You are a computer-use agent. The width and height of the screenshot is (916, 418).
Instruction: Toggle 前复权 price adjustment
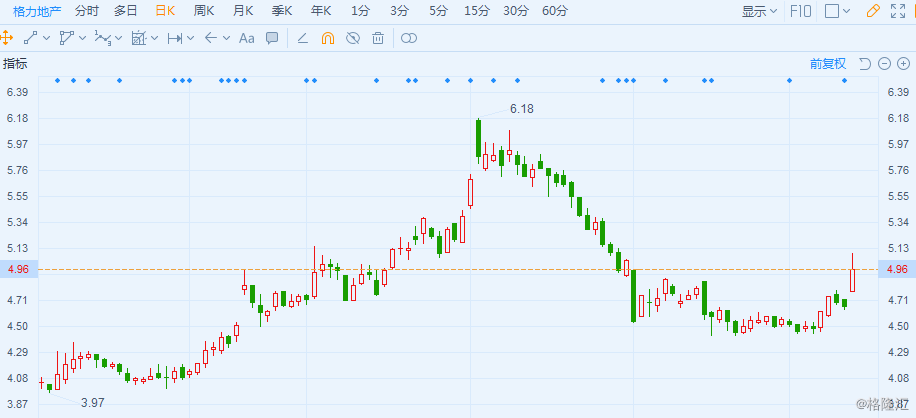point(828,64)
